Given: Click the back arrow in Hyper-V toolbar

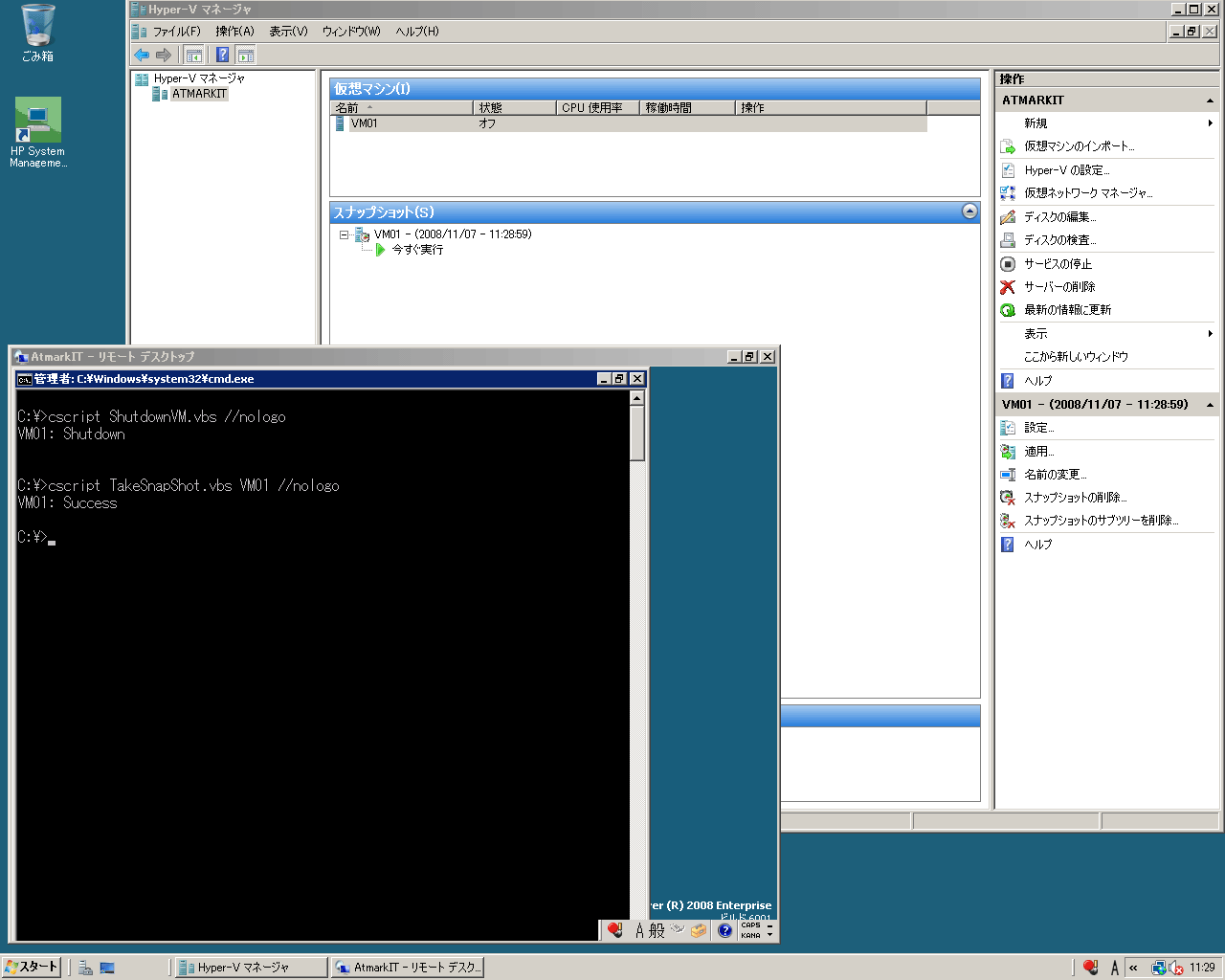Looking at the screenshot, I should pyautogui.click(x=142, y=55).
